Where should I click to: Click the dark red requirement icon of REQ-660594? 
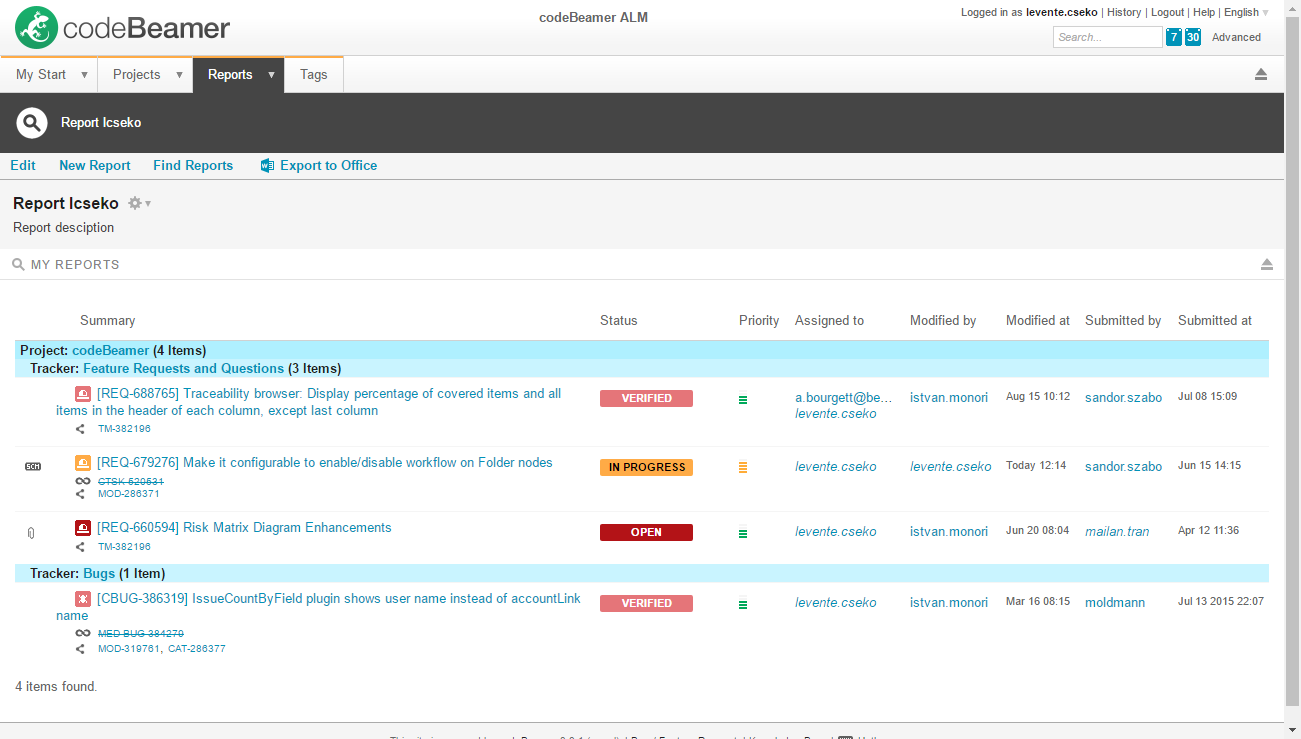pos(83,528)
